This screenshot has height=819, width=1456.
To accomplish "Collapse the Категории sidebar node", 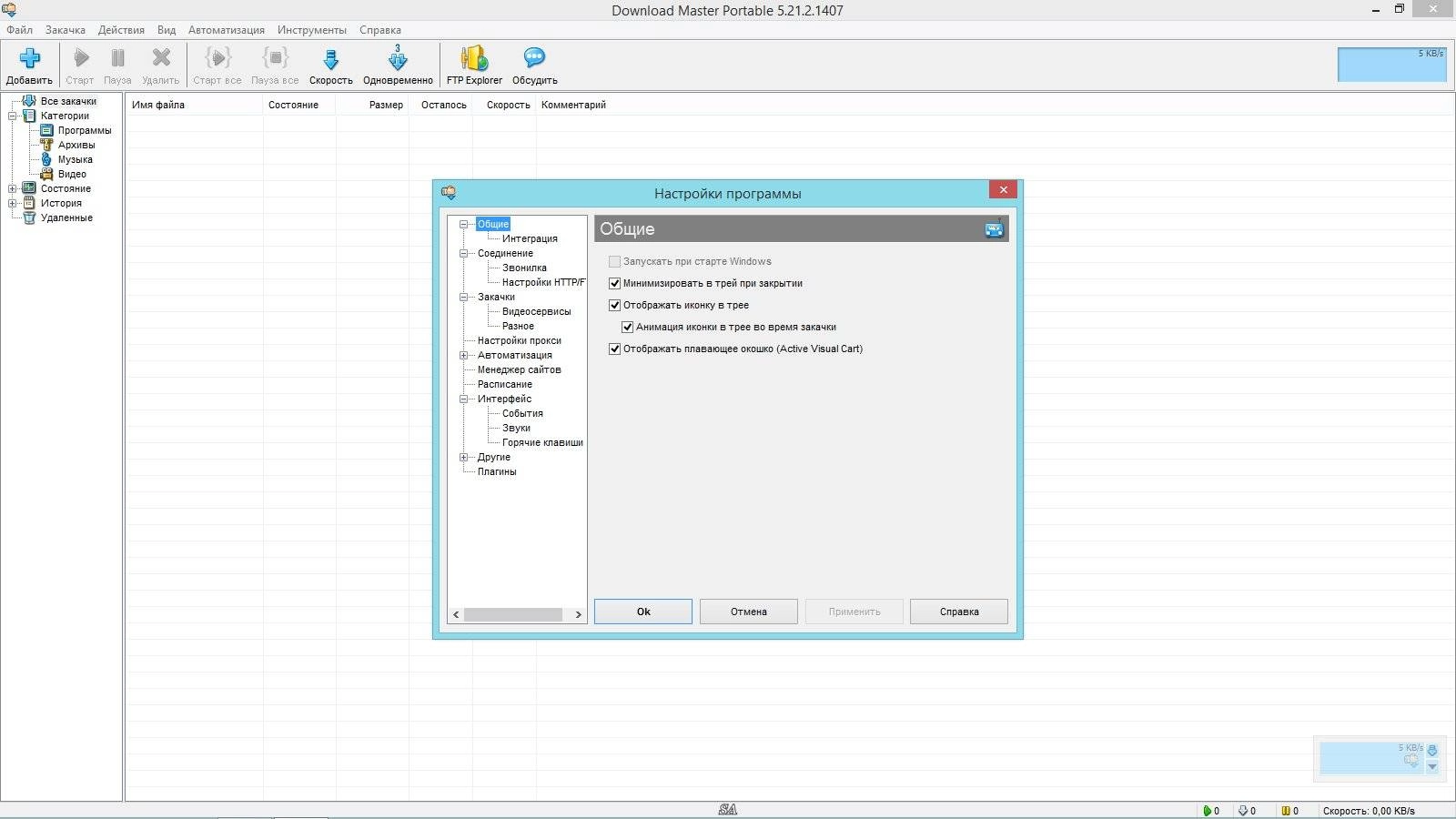I will pyautogui.click(x=13, y=116).
